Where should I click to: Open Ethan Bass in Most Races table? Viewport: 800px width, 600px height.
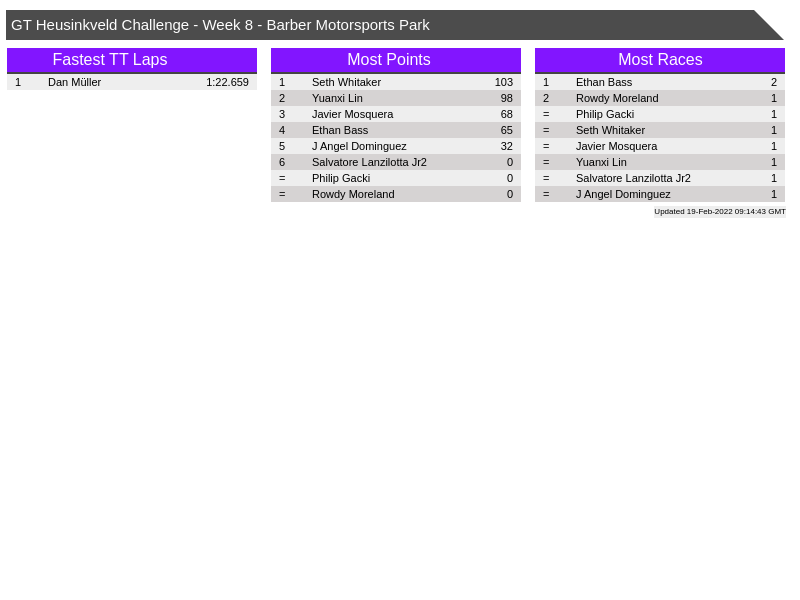click(603, 82)
